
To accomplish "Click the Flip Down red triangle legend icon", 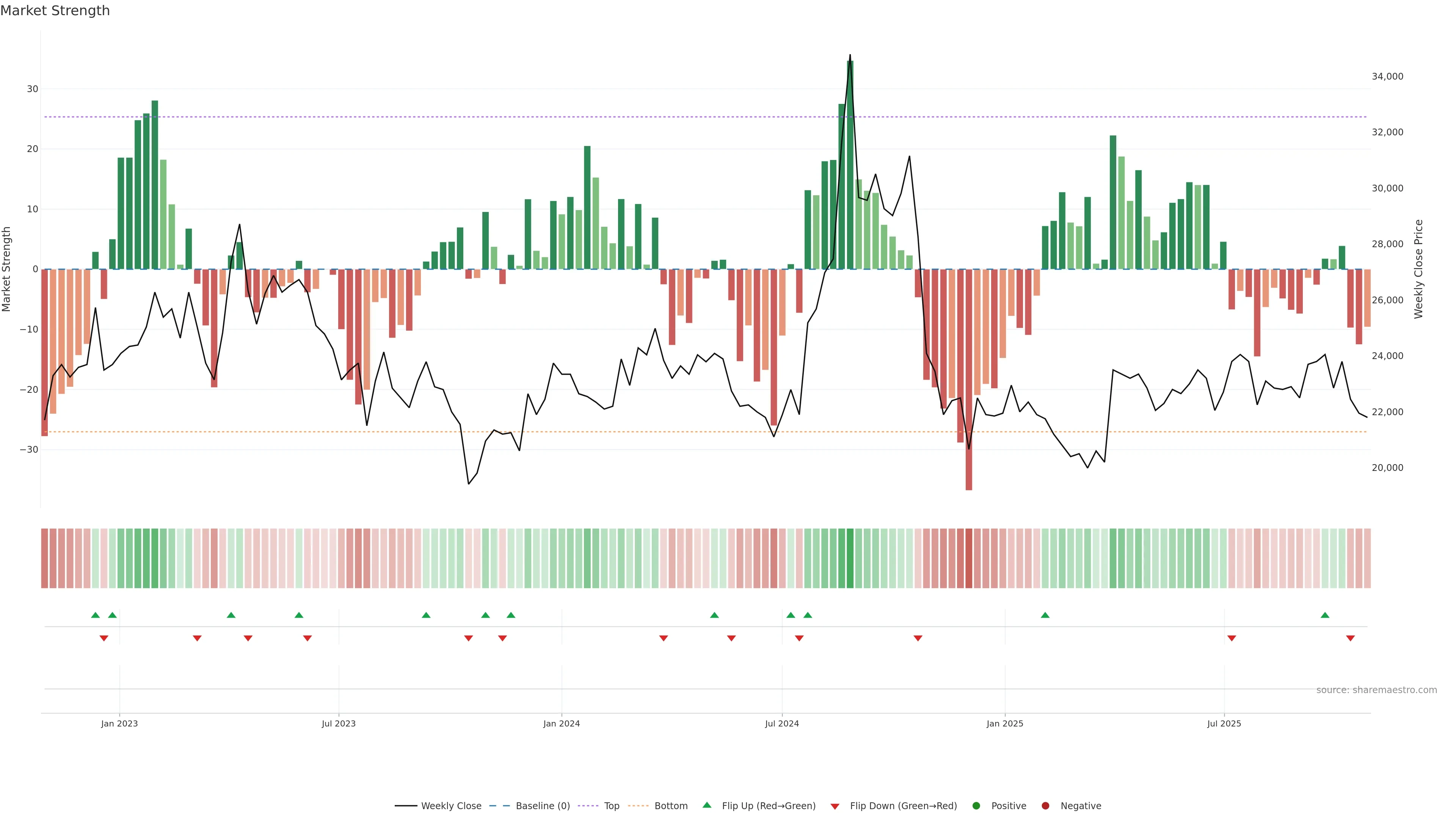I will [835, 806].
